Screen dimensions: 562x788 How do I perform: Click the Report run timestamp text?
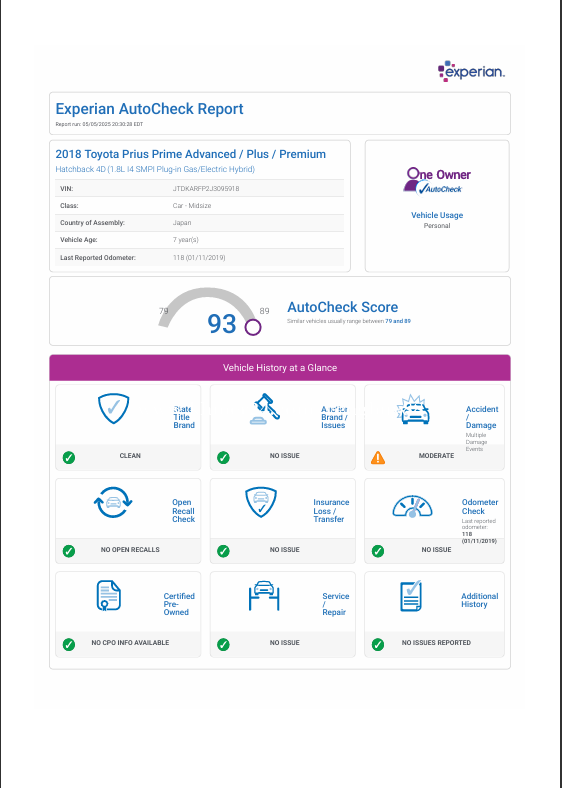pyautogui.click(x=99, y=124)
